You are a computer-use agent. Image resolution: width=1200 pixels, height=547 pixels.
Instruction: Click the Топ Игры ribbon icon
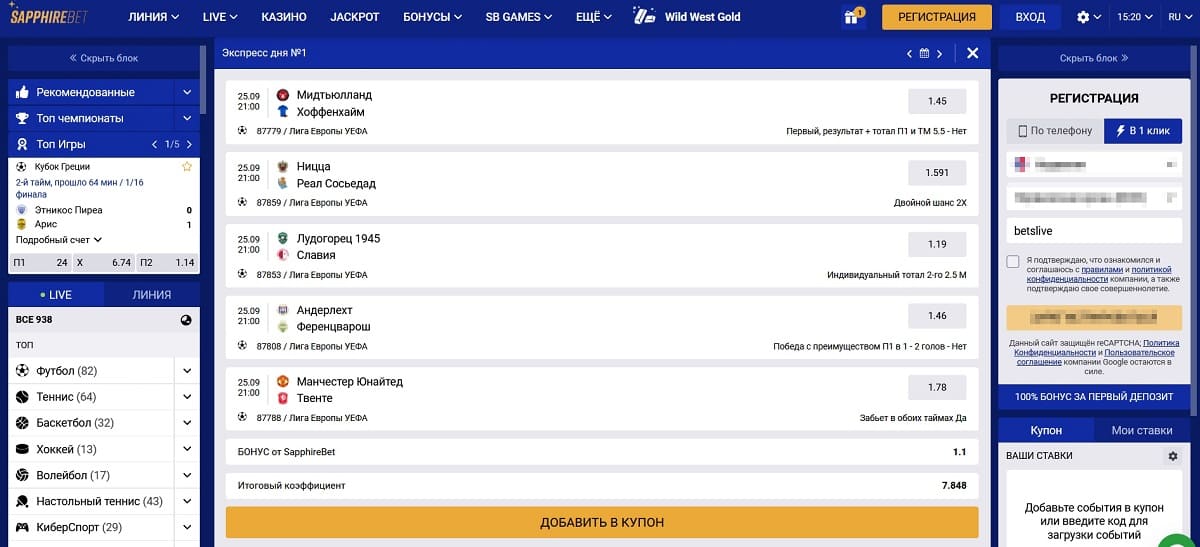21,144
